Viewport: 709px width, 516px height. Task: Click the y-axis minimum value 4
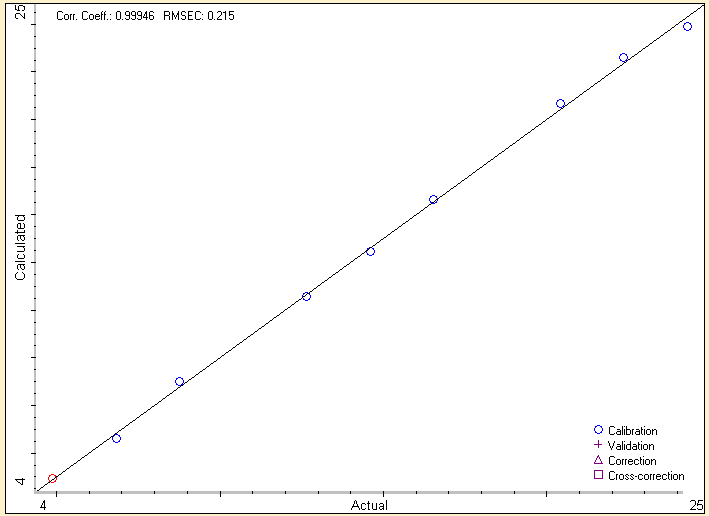coord(21,481)
